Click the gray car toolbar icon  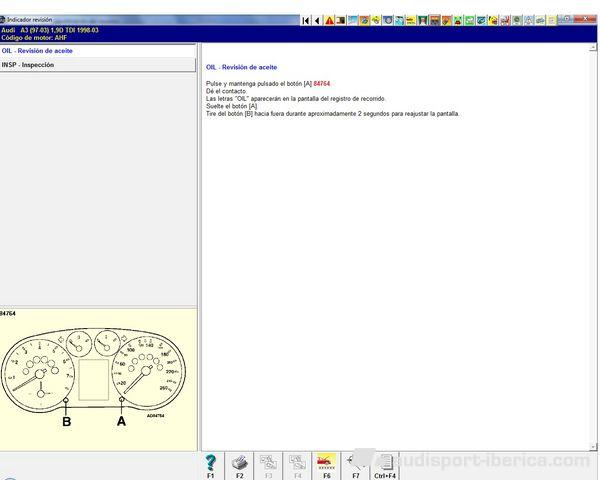click(x=540, y=20)
